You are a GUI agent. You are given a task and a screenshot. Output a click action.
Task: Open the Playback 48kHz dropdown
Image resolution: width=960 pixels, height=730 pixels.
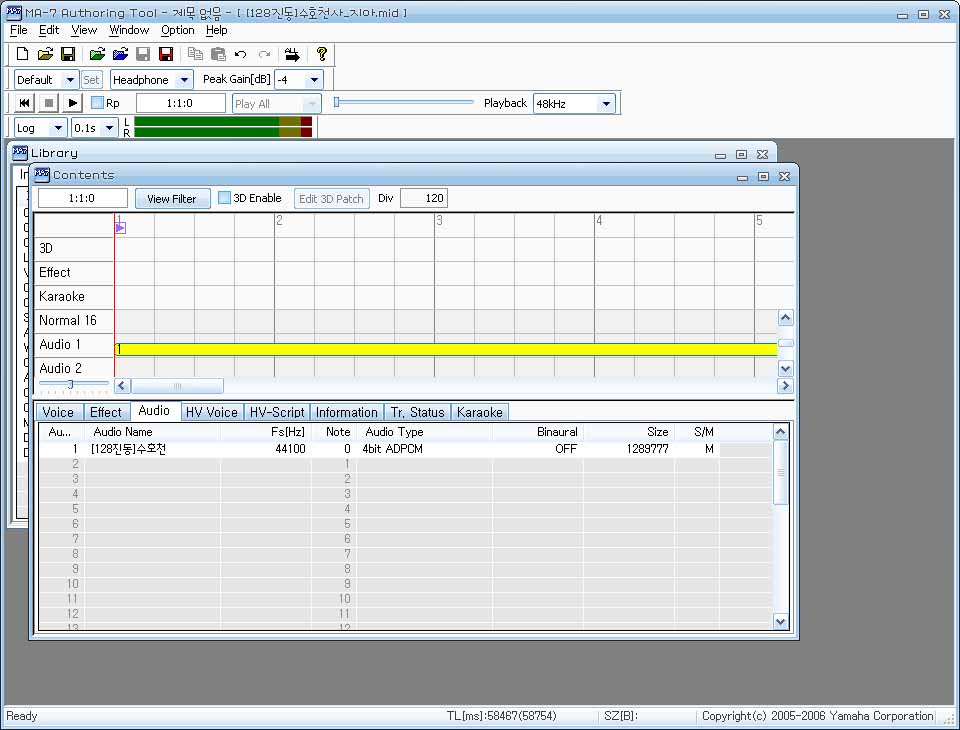(x=606, y=103)
